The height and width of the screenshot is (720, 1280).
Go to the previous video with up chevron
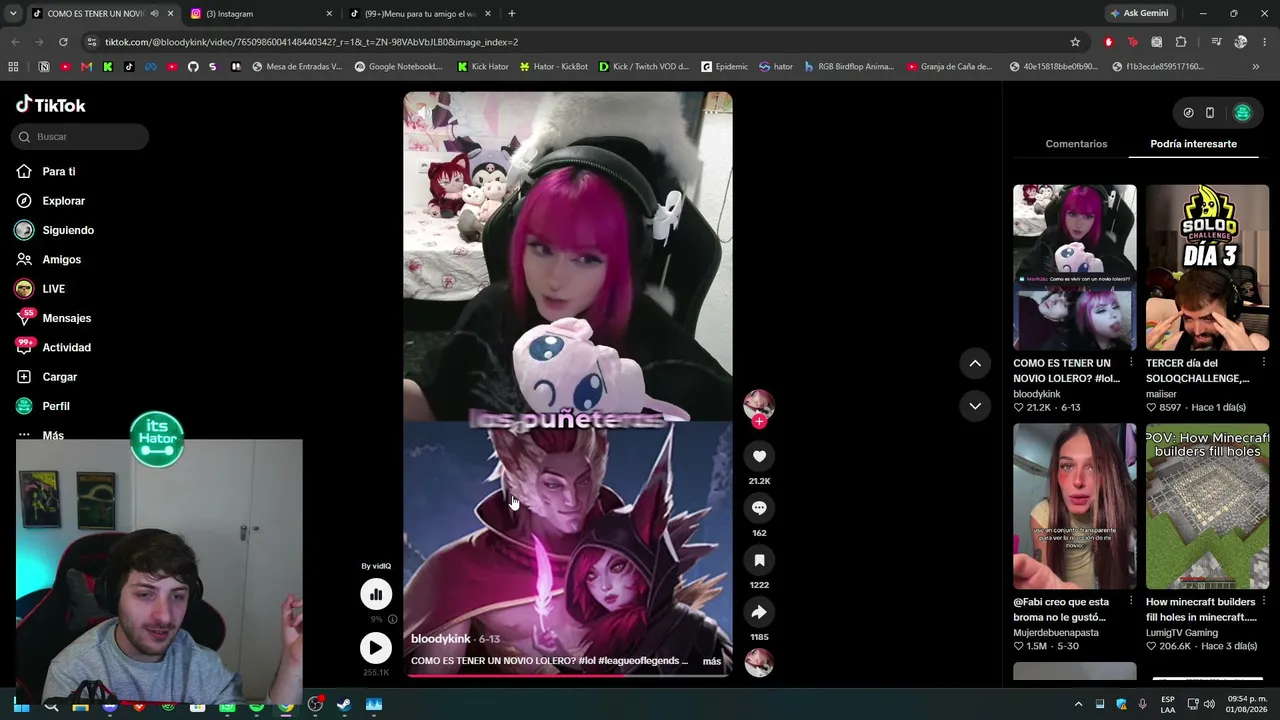pos(975,363)
